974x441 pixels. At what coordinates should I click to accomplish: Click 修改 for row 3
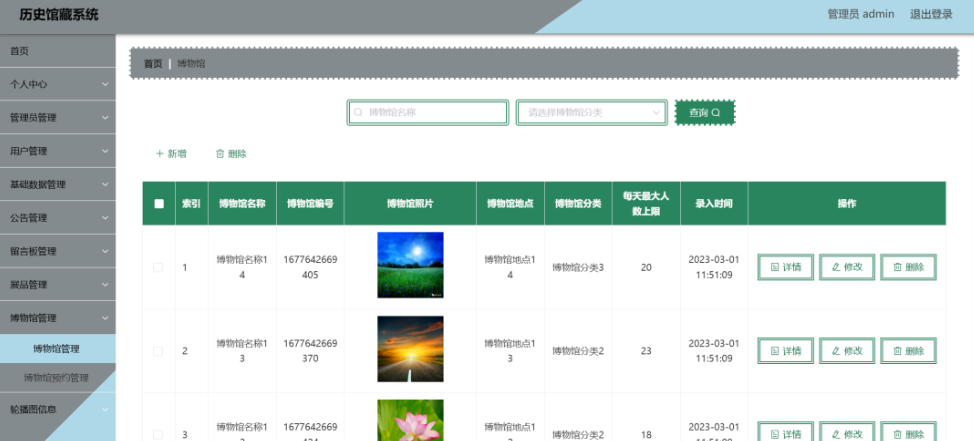(847, 434)
